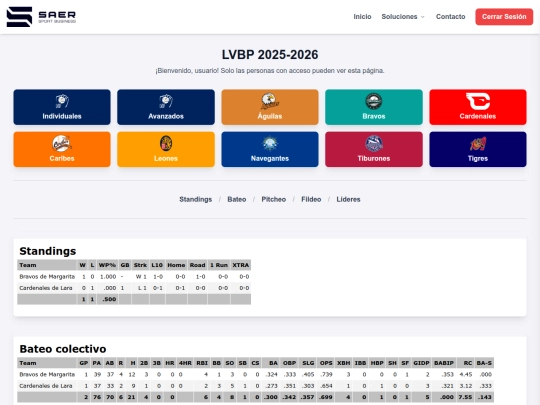Viewport: 540px width, 405px height.
Task: Click the 1.000 WP% value for Bravos
Action: click(x=108, y=277)
